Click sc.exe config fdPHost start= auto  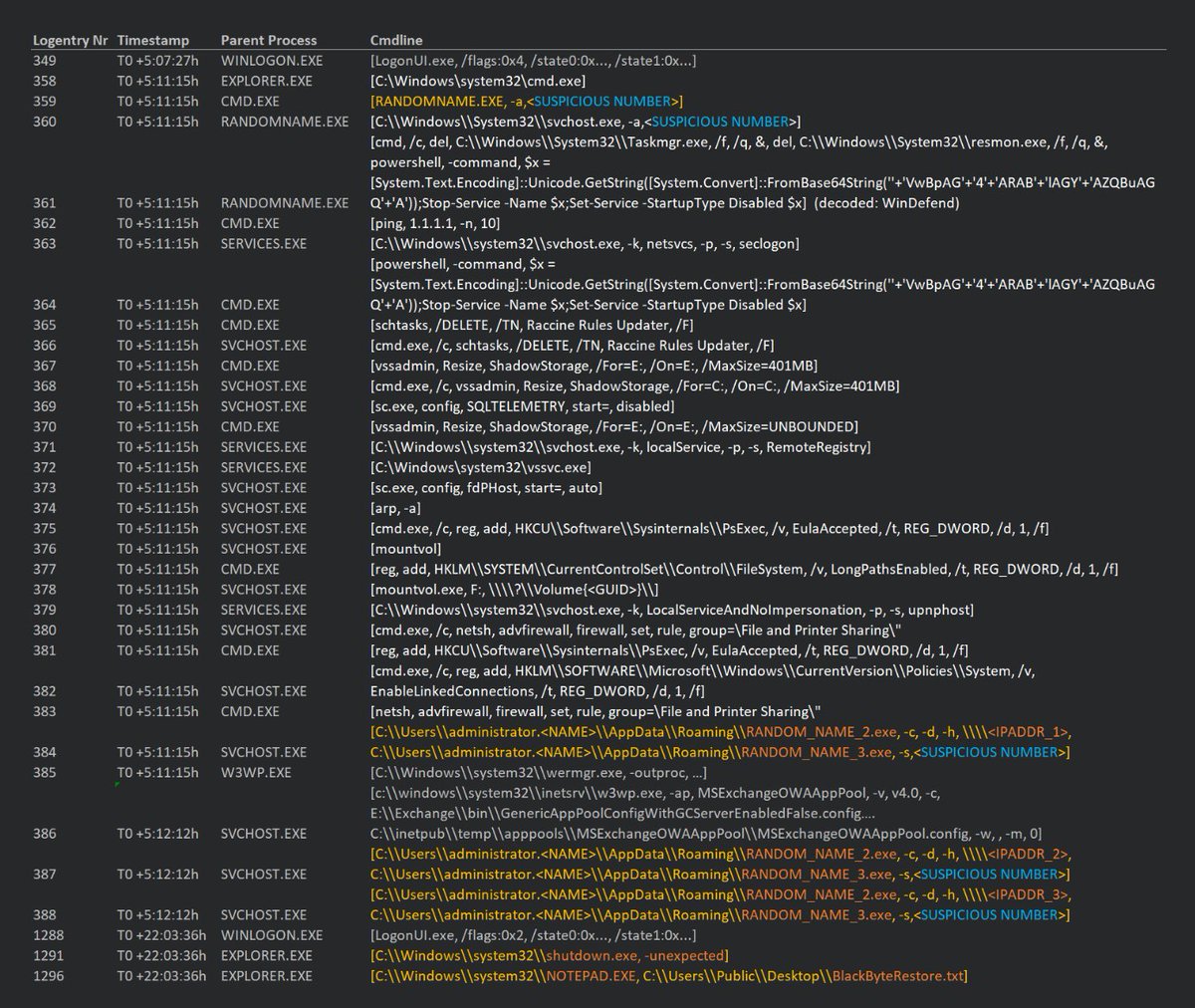click(x=486, y=488)
